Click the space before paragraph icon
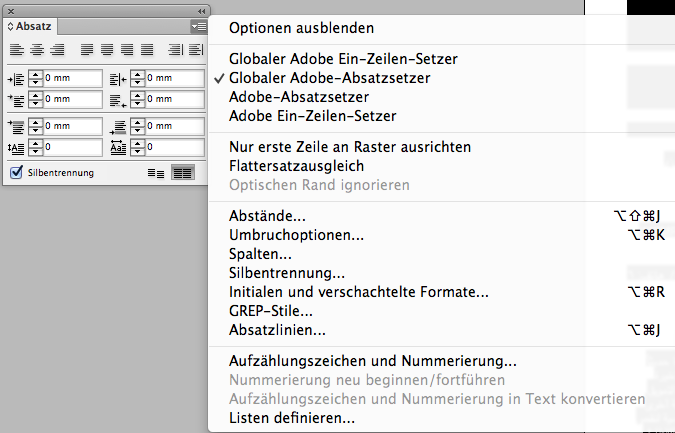 tap(16, 127)
